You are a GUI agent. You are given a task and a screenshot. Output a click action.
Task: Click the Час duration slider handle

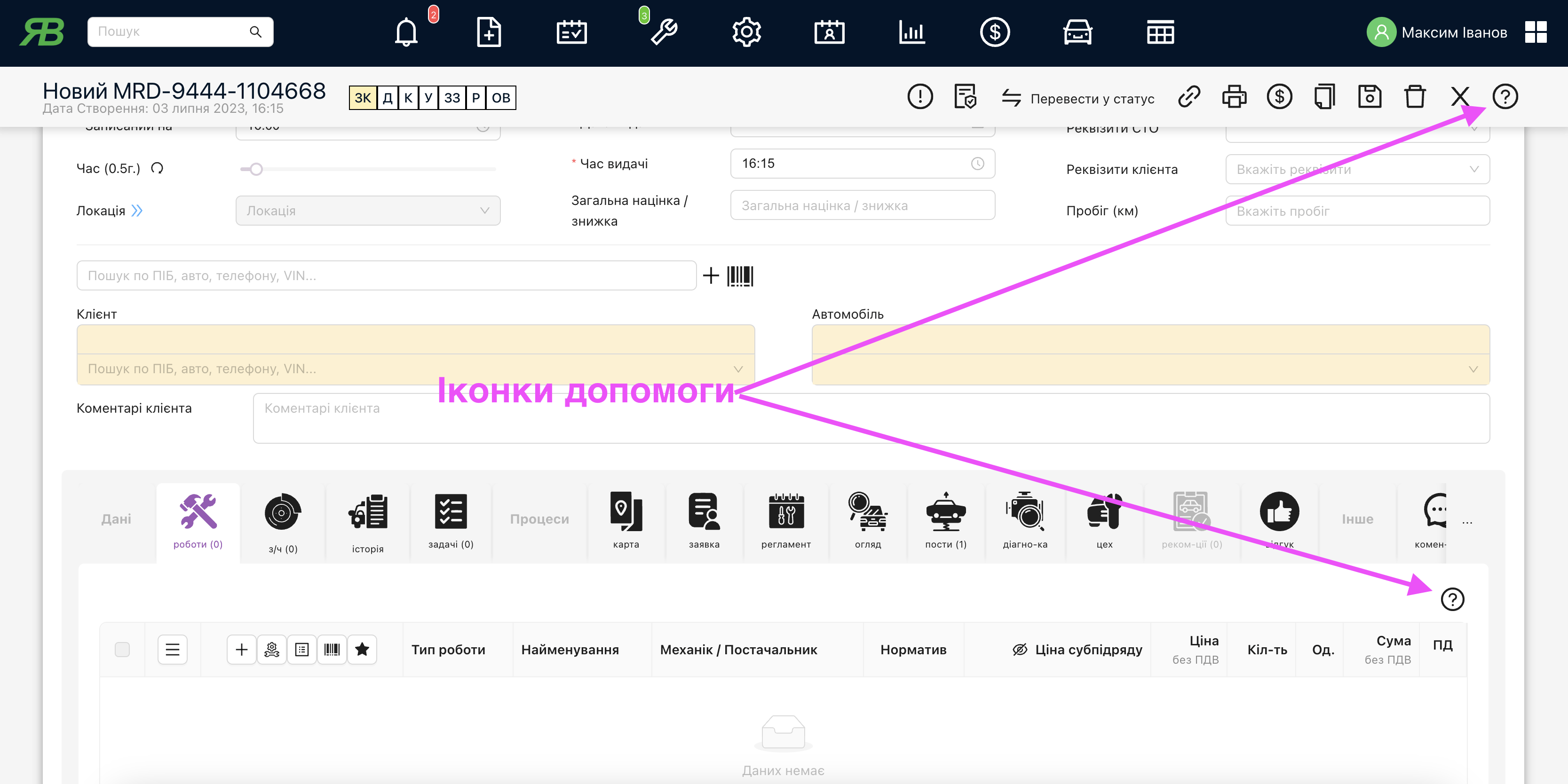coord(256,169)
